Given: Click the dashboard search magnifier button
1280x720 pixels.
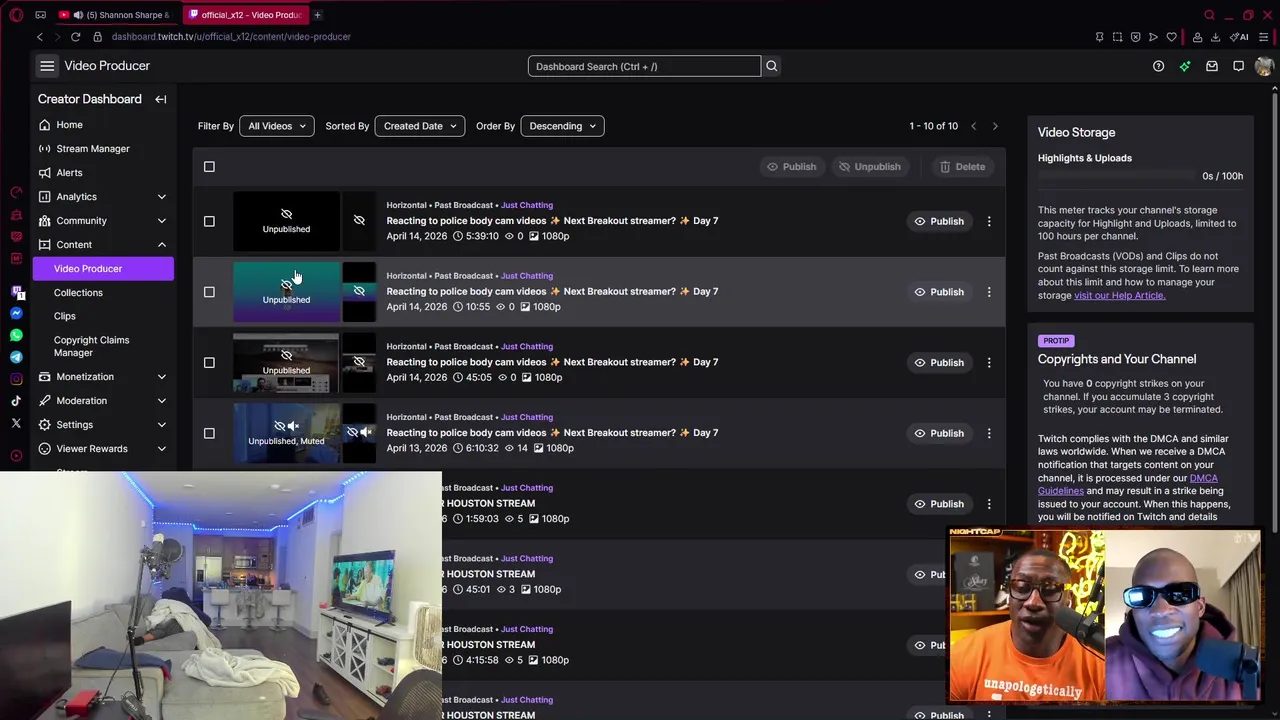Looking at the screenshot, I should point(771,66).
